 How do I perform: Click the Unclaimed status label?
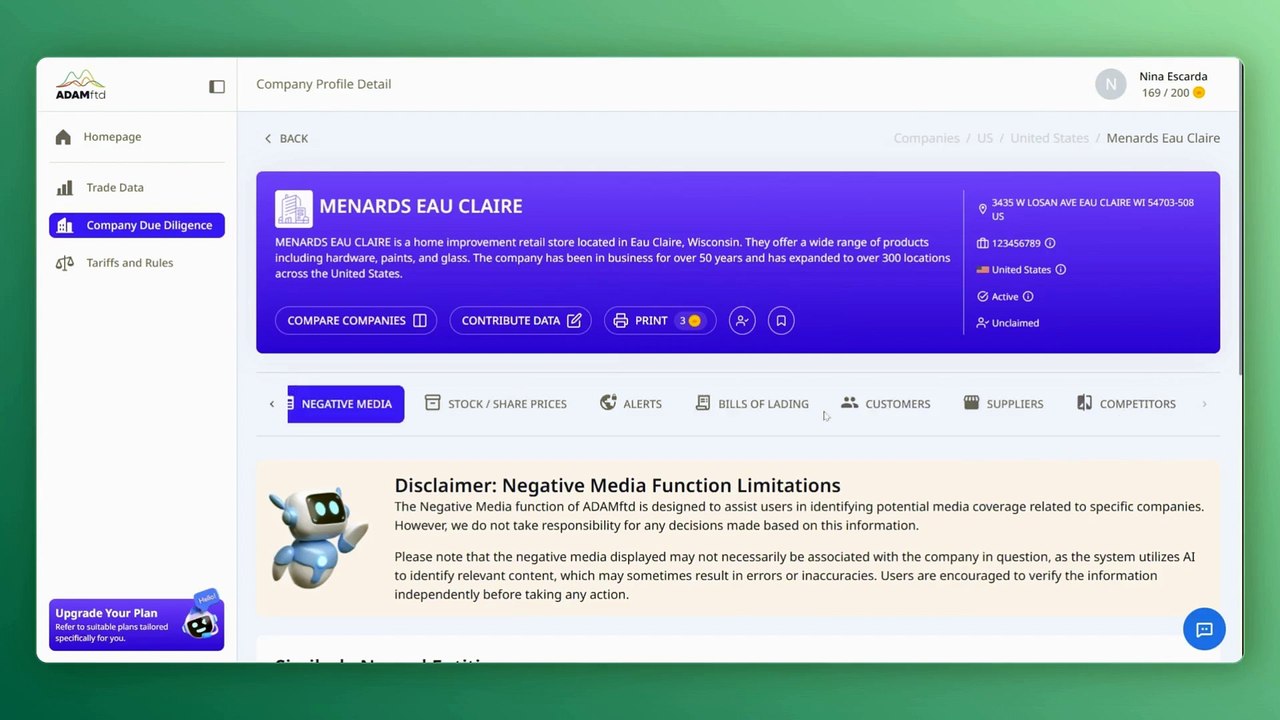[1015, 323]
